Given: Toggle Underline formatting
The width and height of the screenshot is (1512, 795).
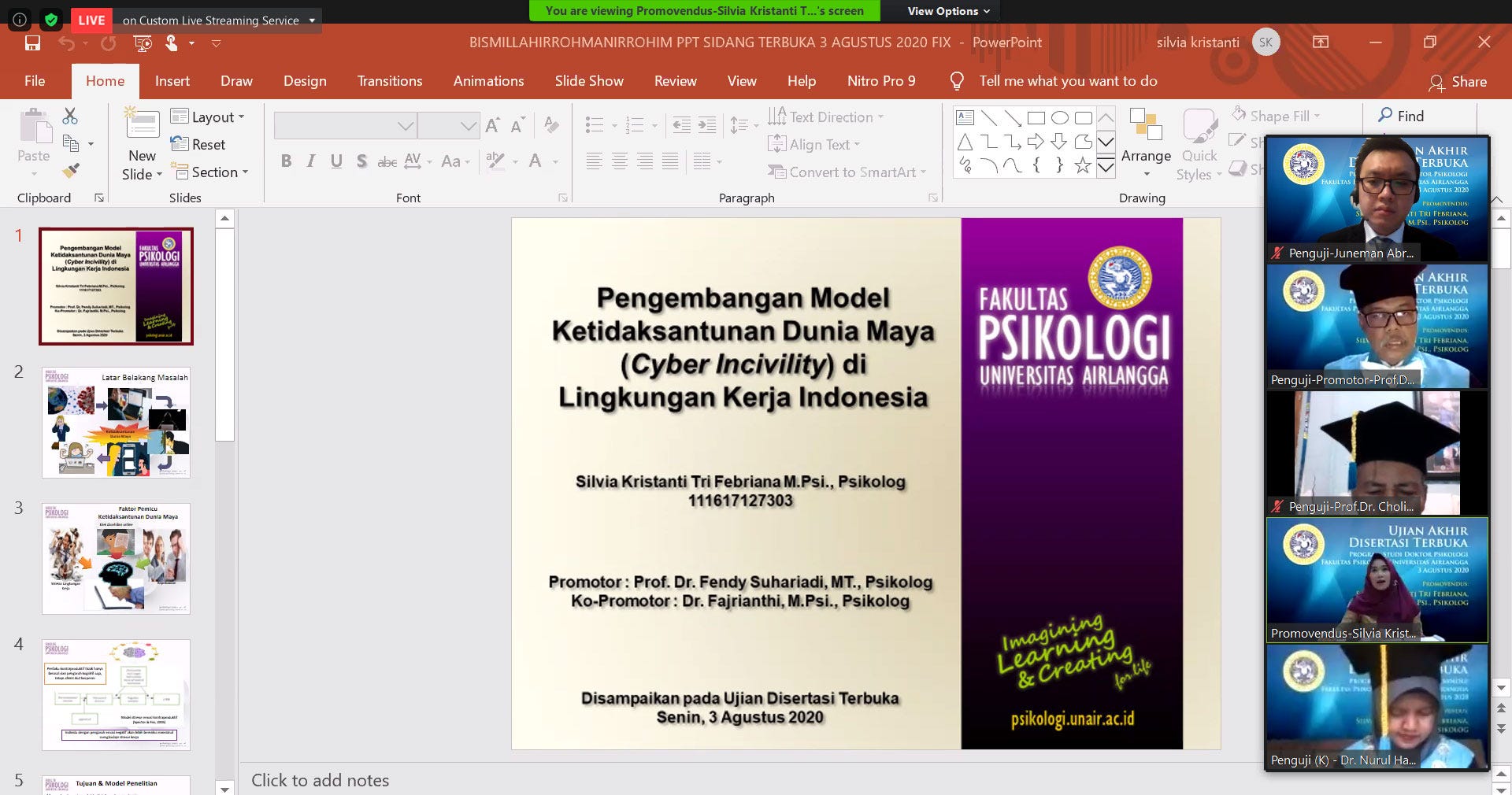Looking at the screenshot, I should click(x=336, y=161).
